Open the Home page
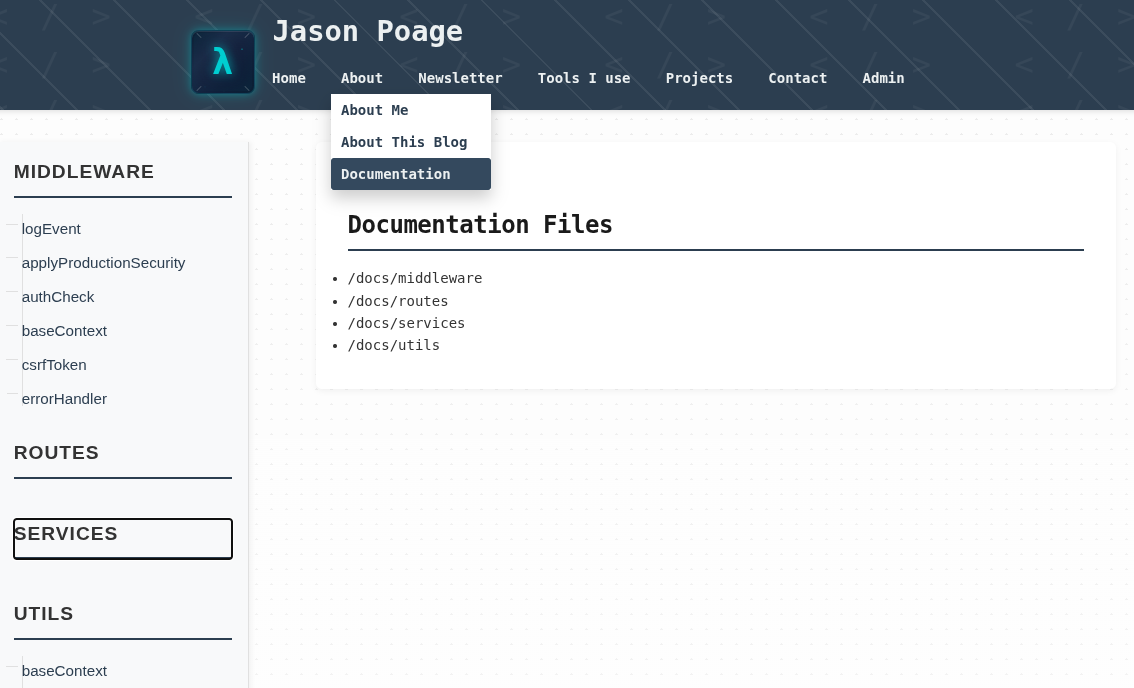 pyautogui.click(x=289, y=78)
